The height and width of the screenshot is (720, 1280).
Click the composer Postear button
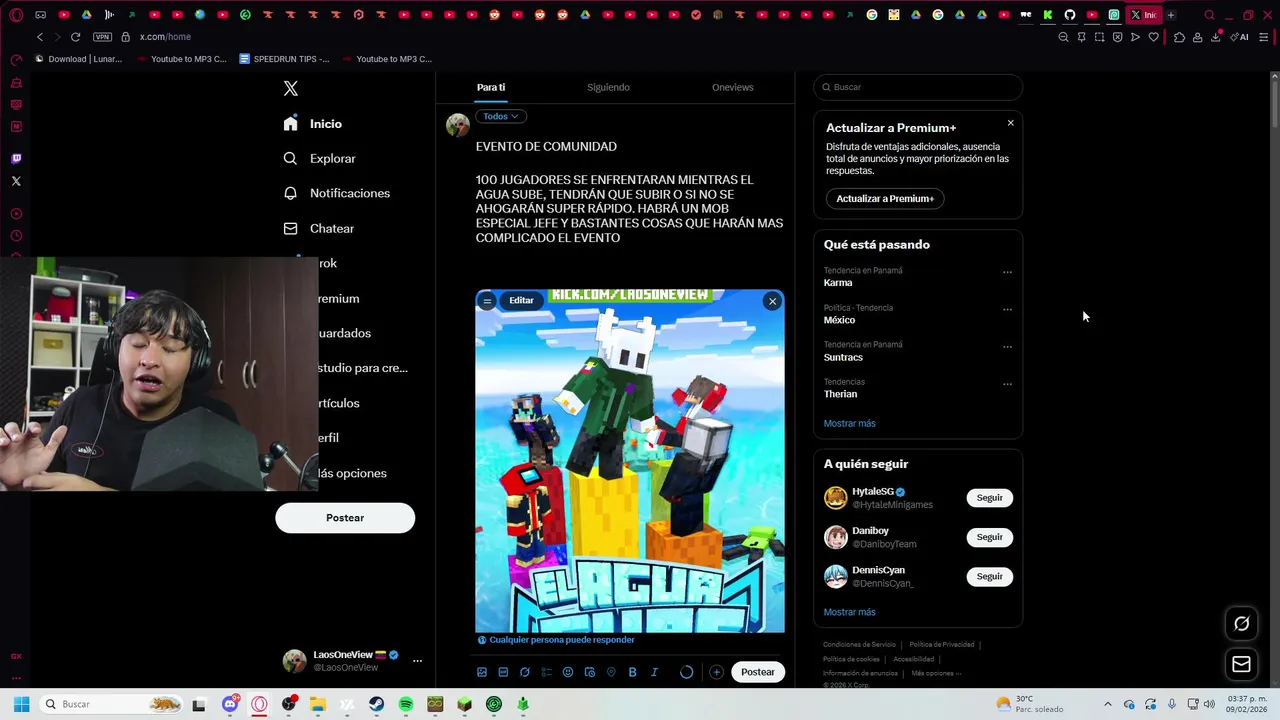758,672
